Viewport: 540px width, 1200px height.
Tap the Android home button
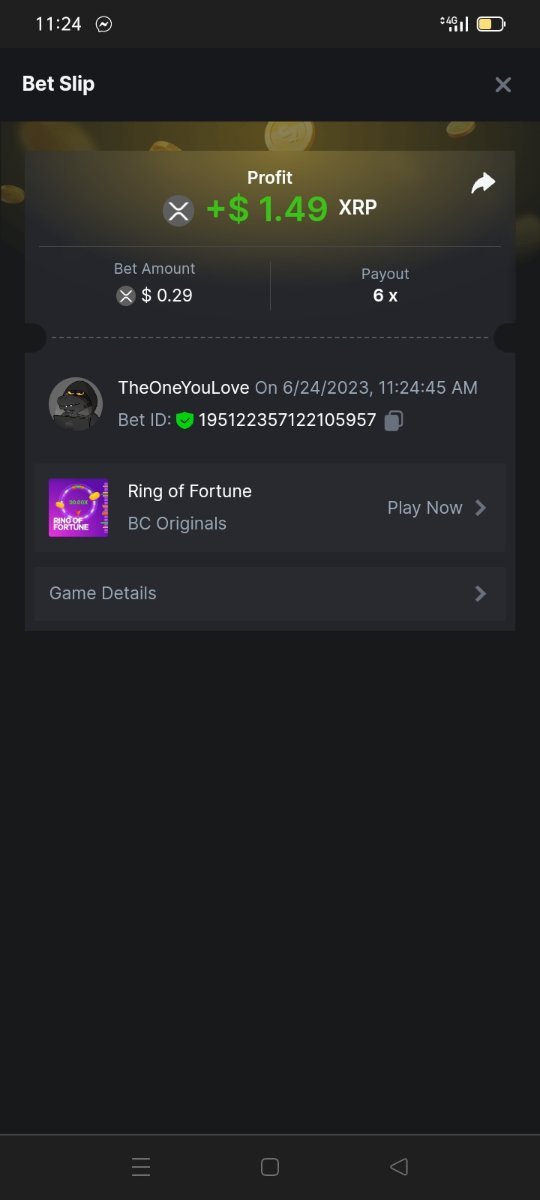pos(269,1167)
